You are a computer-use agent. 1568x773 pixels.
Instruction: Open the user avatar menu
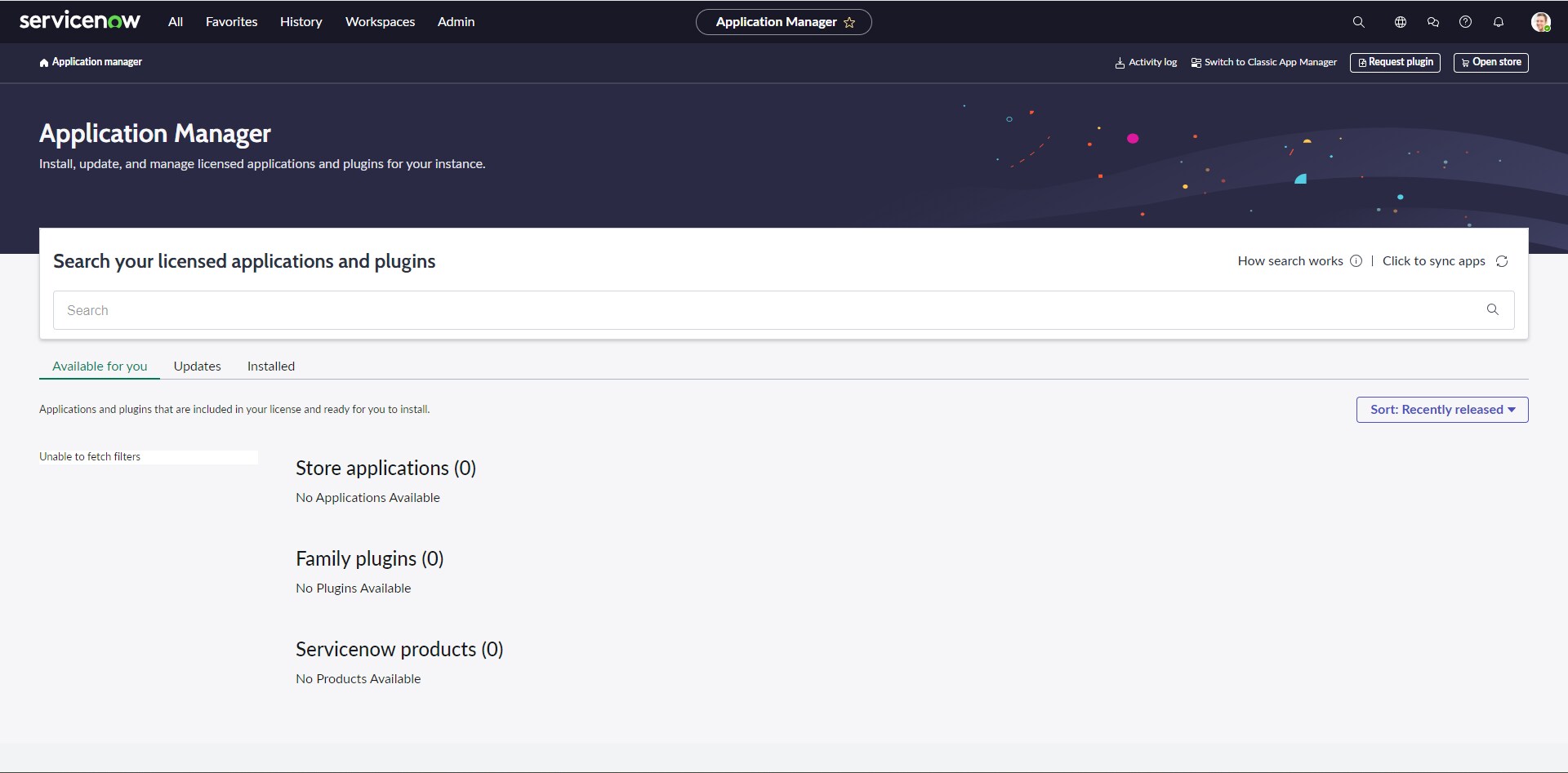tap(1541, 22)
